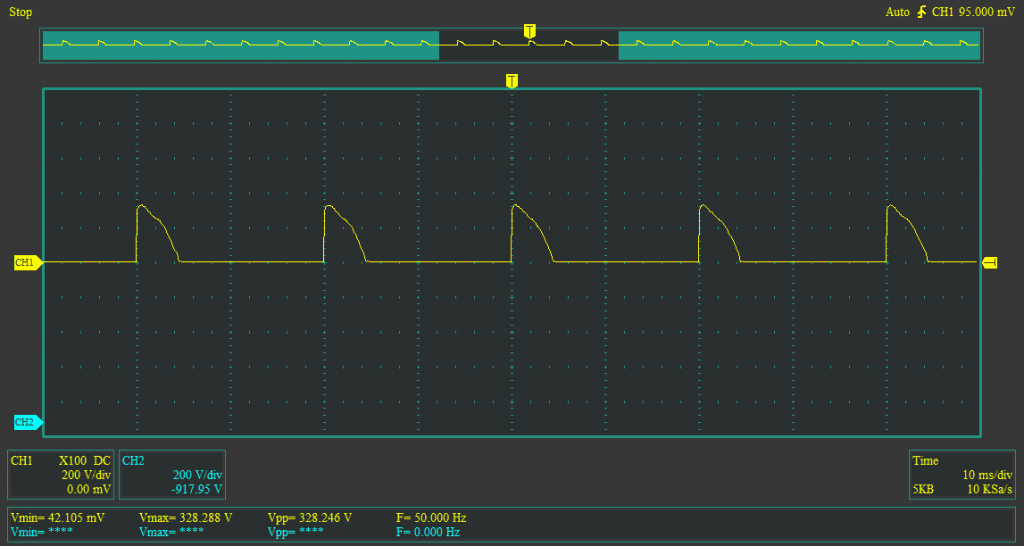The height and width of the screenshot is (546, 1024).
Task: Click the CH2 offset value -917.95 V
Action: tap(195, 490)
